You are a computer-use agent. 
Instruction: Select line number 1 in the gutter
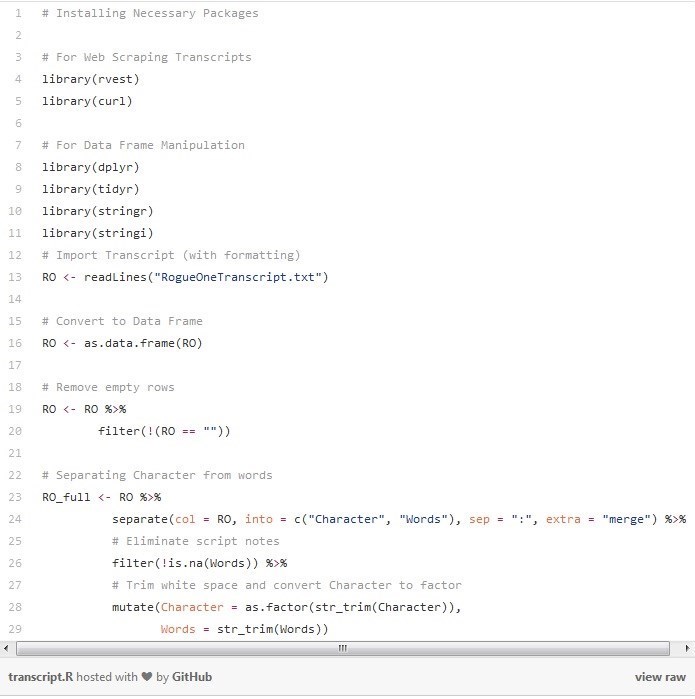pyautogui.click(x=18, y=13)
